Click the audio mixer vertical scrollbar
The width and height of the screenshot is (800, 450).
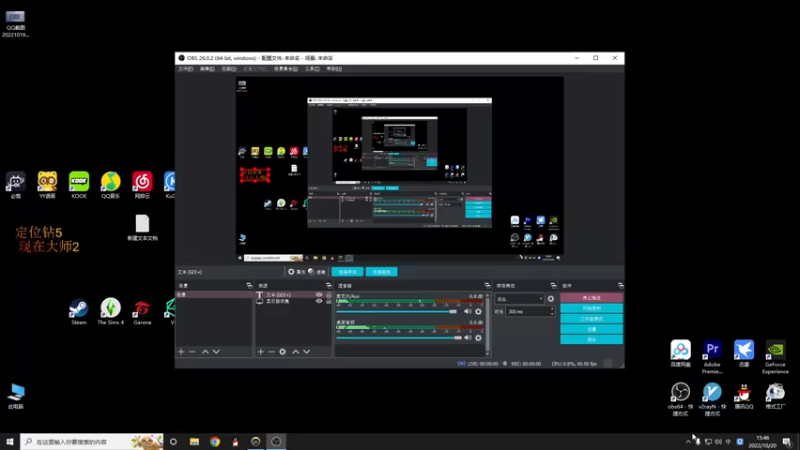(x=487, y=323)
